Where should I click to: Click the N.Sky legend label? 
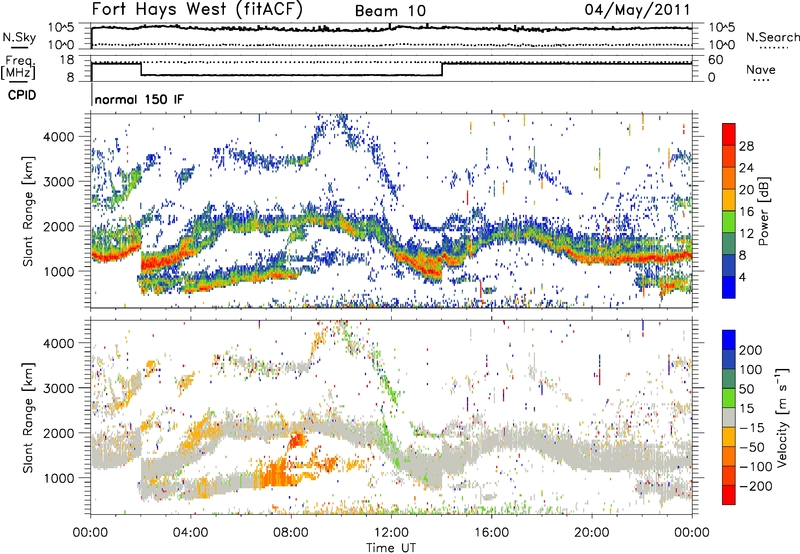point(15,37)
